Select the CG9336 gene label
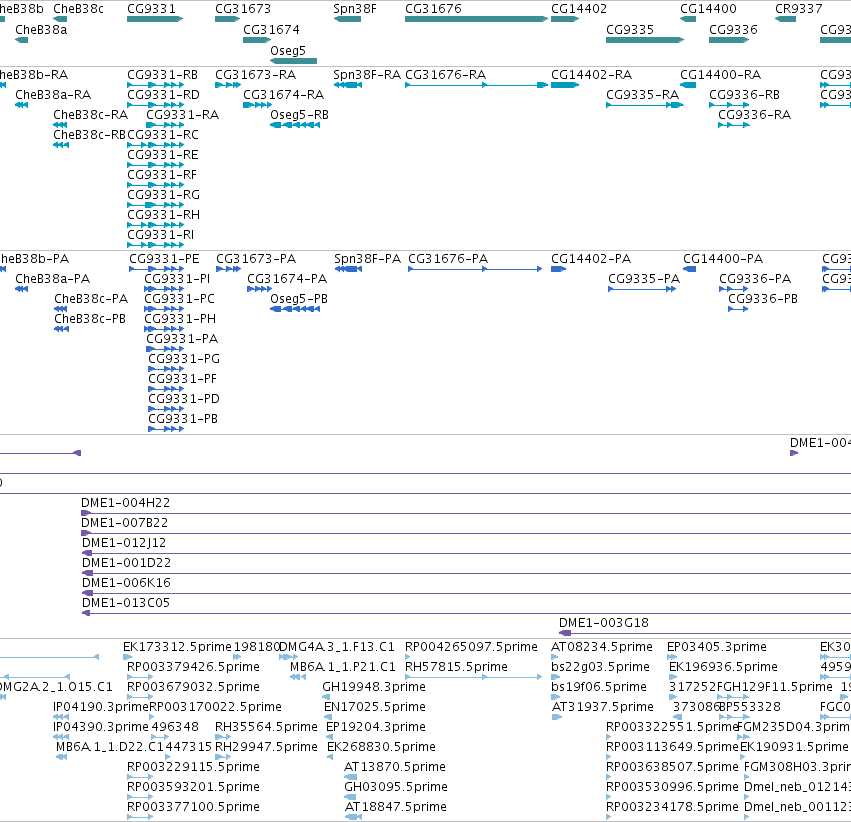The width and height of the screenshot is (851, 822). click(x=733, y=29)
